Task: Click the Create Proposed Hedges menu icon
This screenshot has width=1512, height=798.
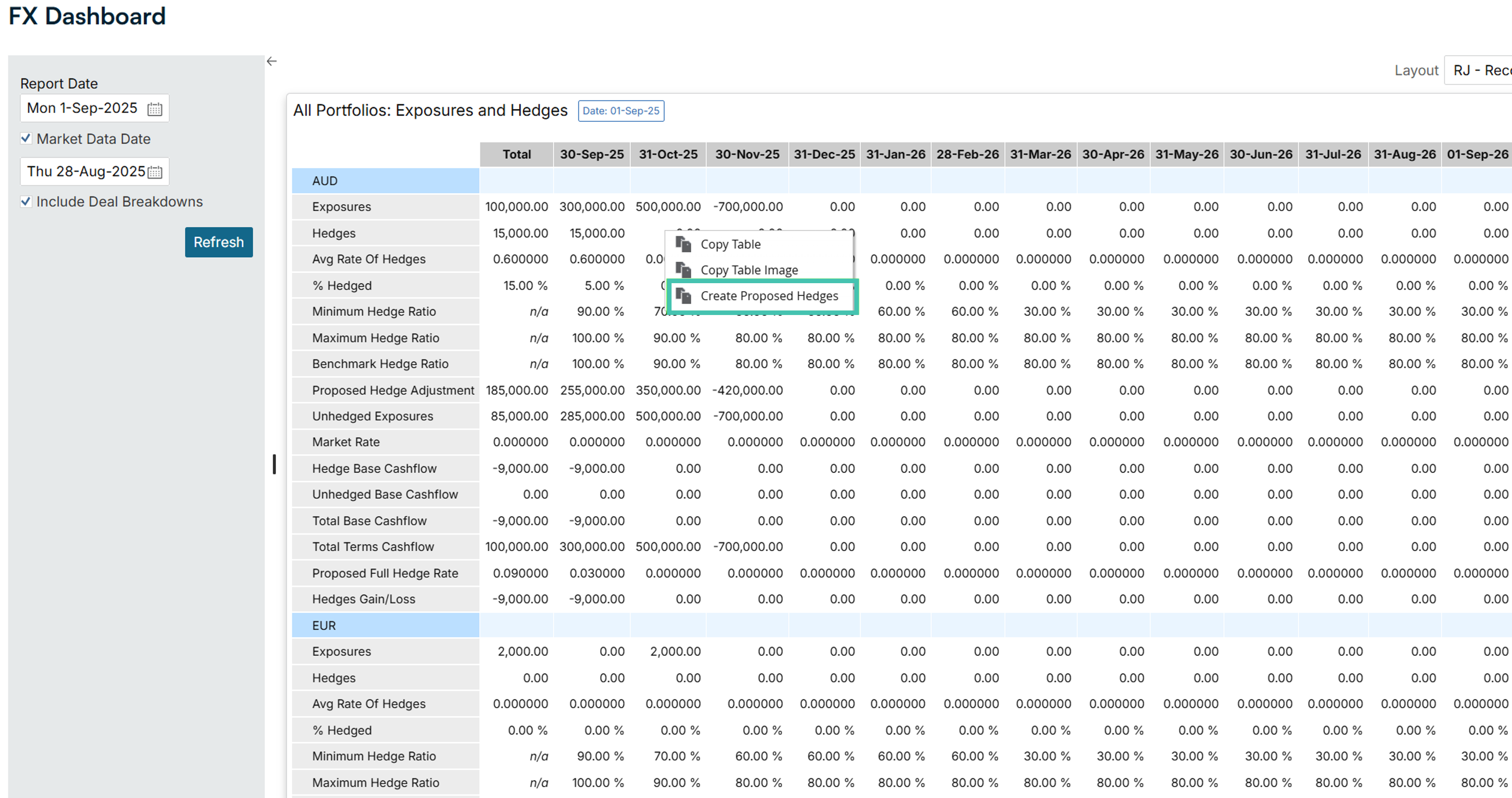Action: click(x=683, y=295)
